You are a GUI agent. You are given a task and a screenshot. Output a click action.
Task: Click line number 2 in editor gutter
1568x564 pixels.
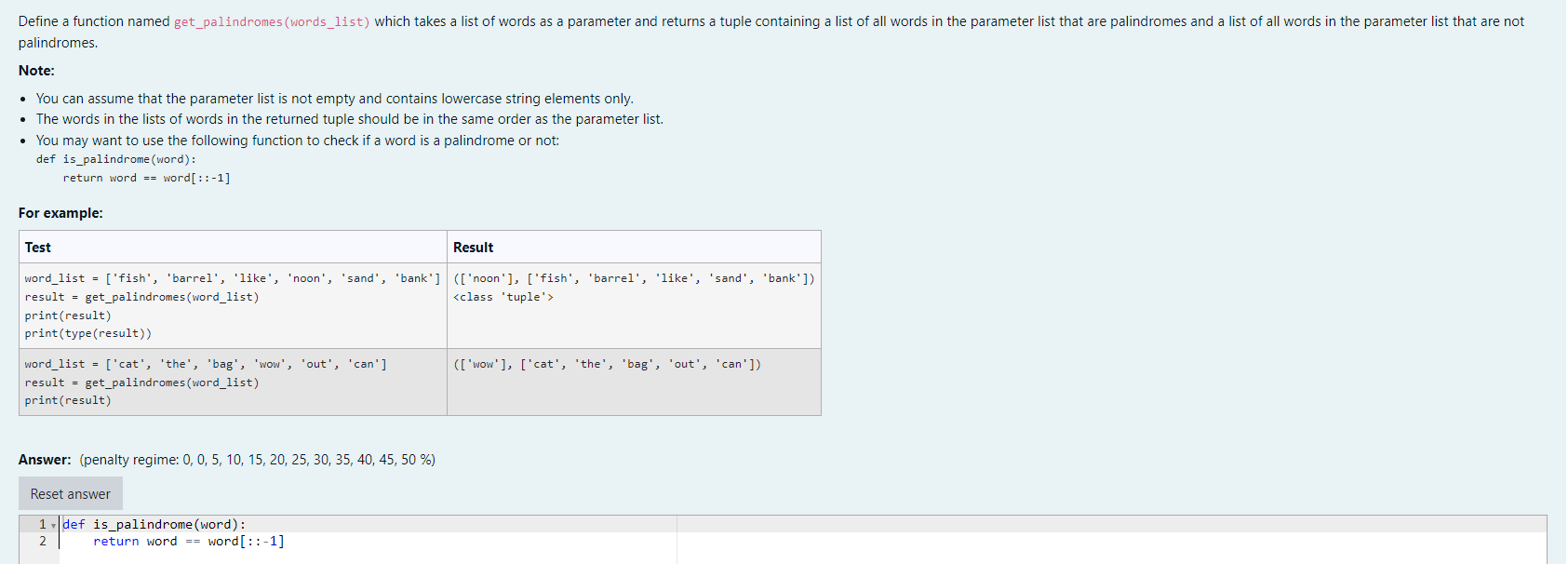42,542
